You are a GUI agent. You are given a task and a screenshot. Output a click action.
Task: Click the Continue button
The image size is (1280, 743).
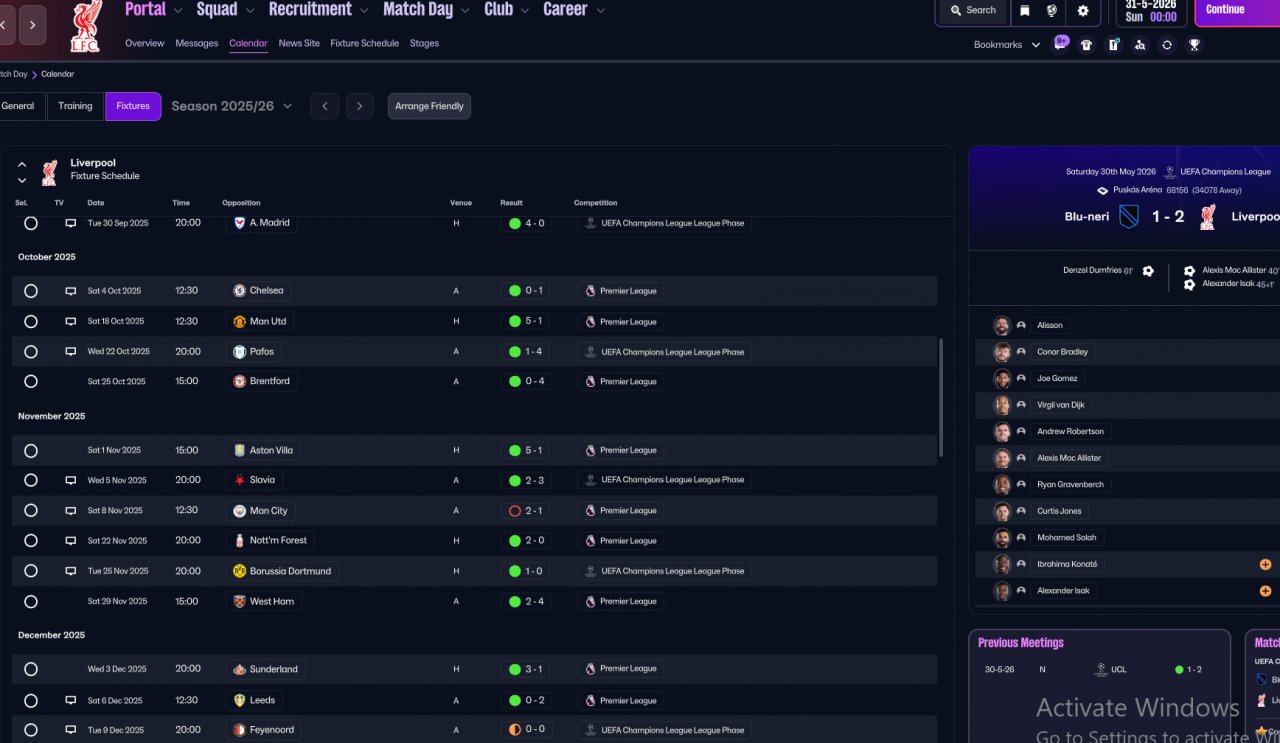1237,11
